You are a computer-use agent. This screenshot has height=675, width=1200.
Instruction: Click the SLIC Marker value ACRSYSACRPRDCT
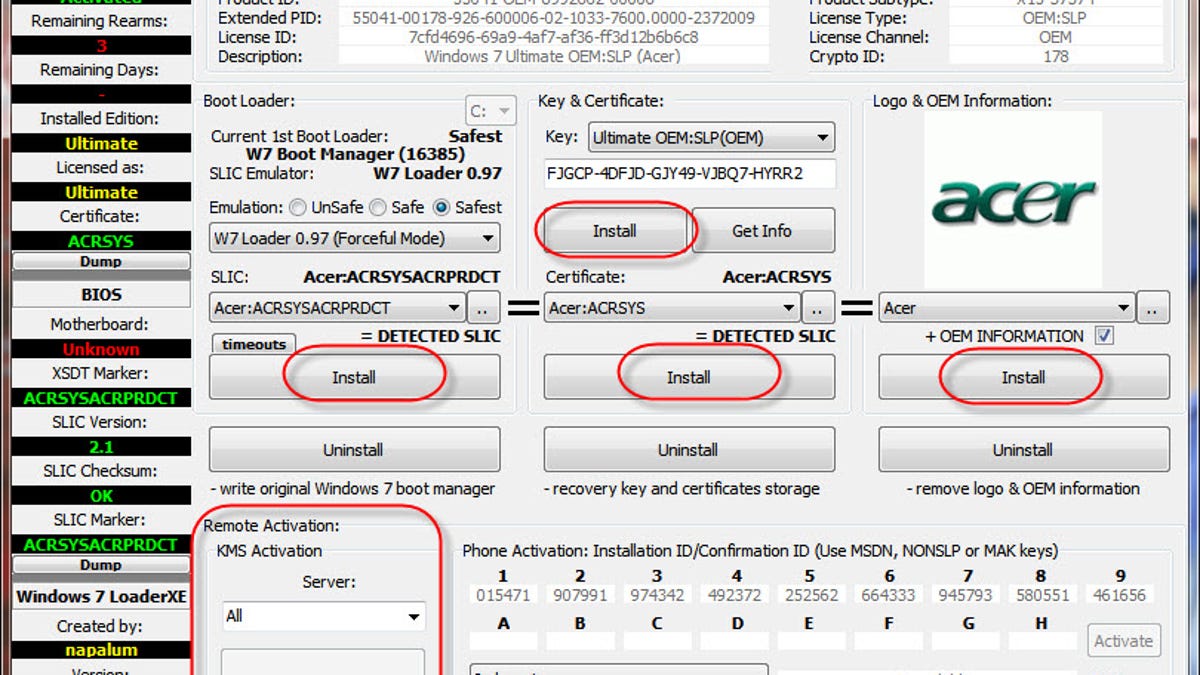click(x=101, y=545)
